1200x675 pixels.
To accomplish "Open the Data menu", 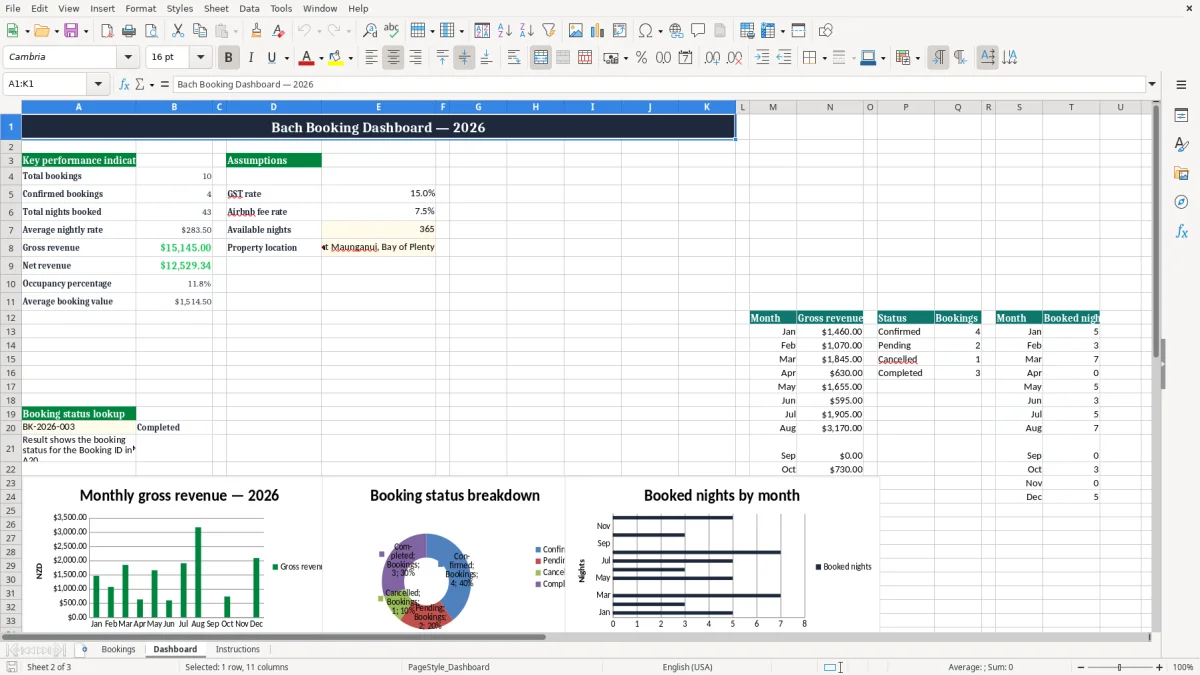I will tap(249, 8).
